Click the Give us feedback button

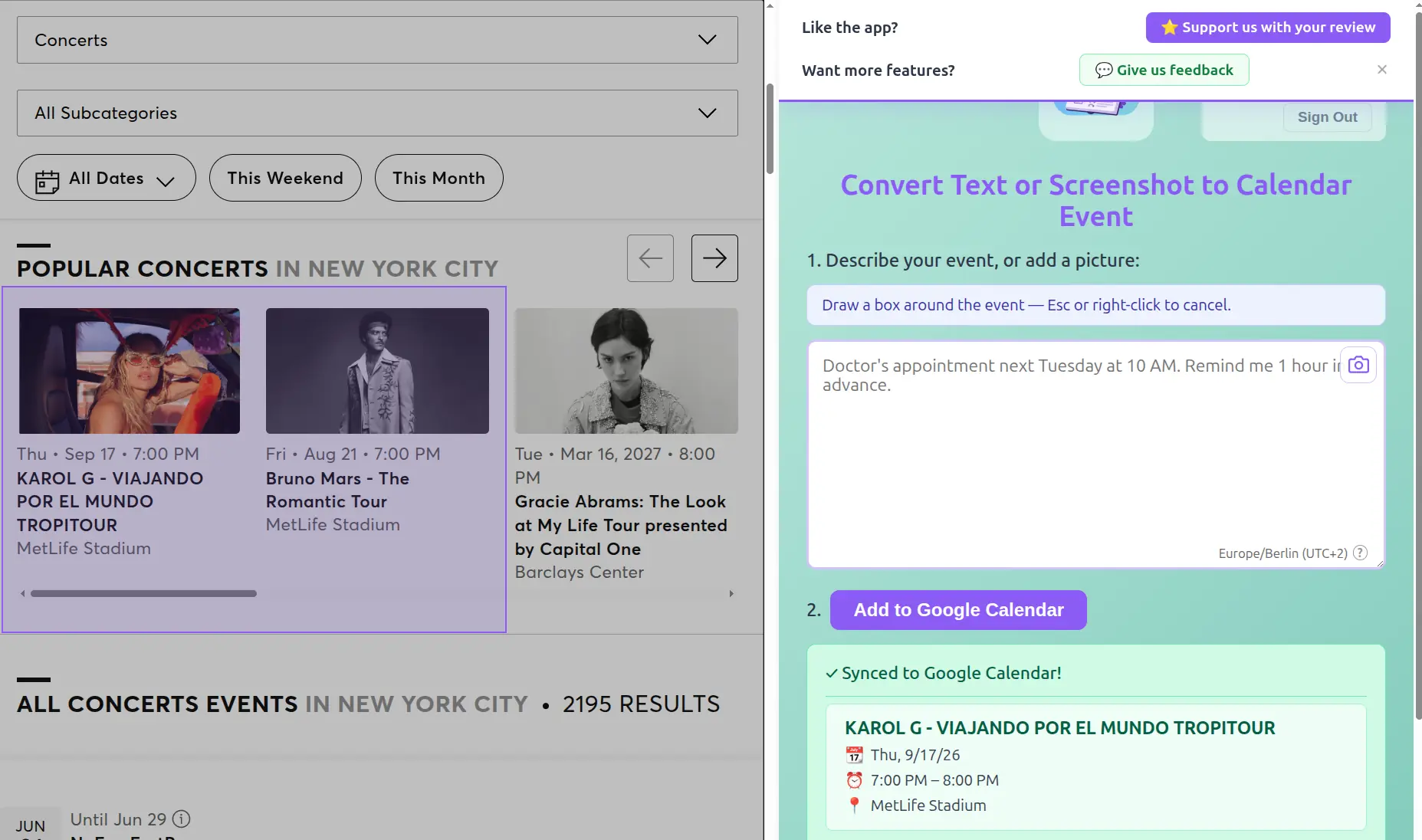1164,70
